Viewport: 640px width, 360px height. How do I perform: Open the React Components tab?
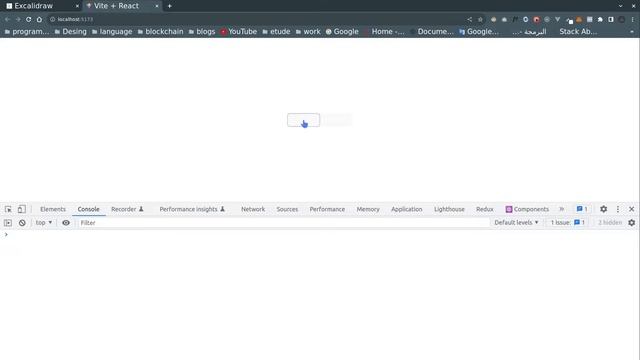pos(527,209)
